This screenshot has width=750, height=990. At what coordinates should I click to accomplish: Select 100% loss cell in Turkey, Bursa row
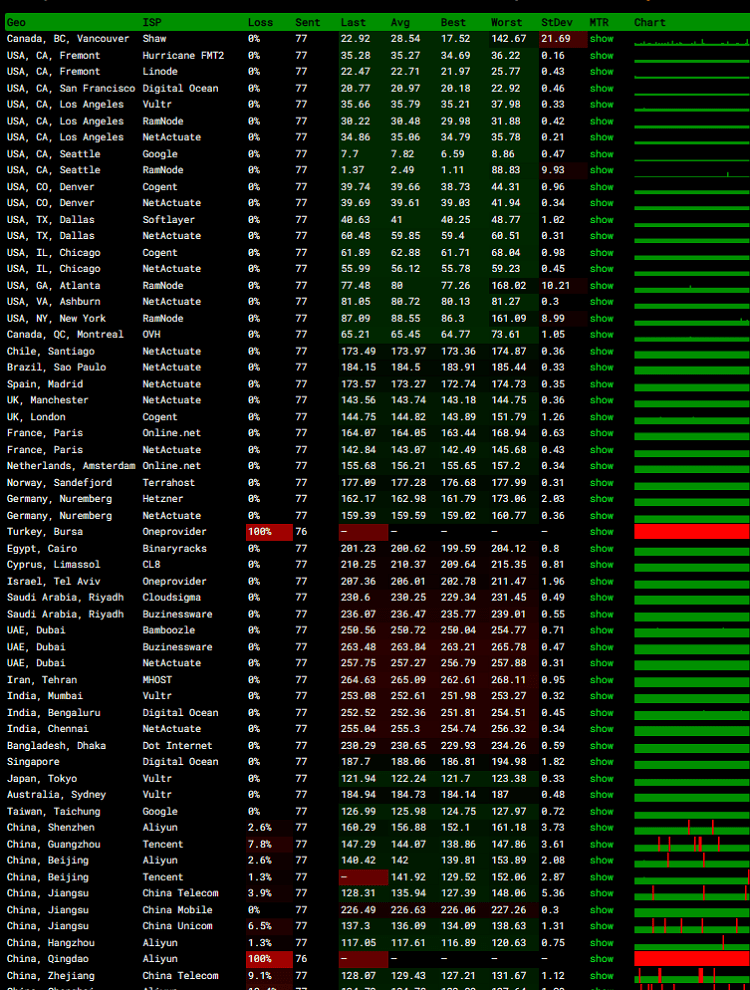[x=270, y=532]
